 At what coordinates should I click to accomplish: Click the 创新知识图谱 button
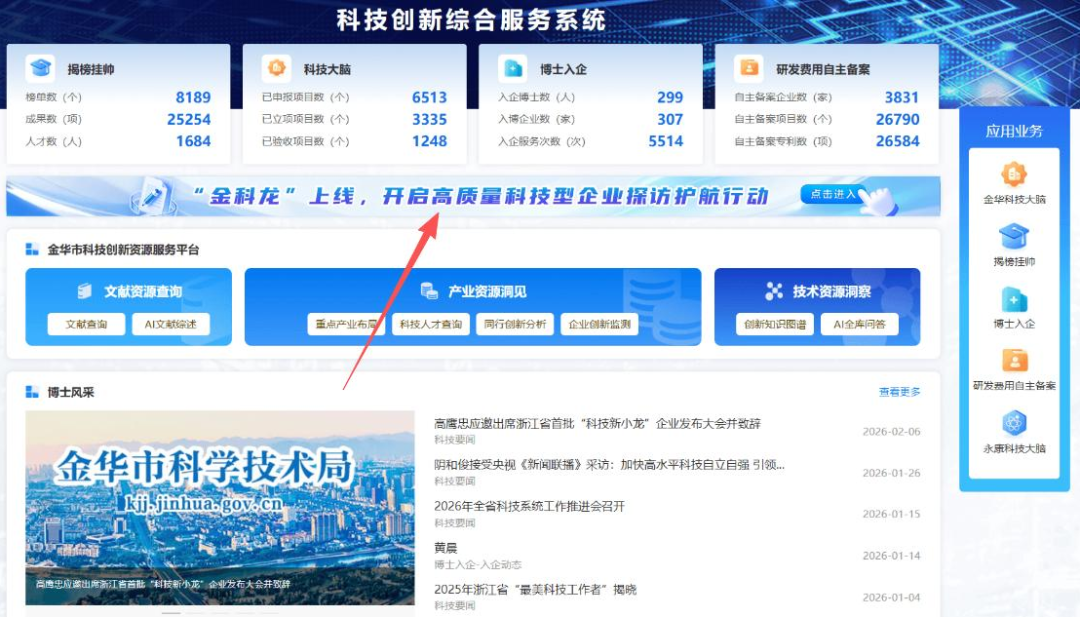pyautogui.click(x=775, y=324)
